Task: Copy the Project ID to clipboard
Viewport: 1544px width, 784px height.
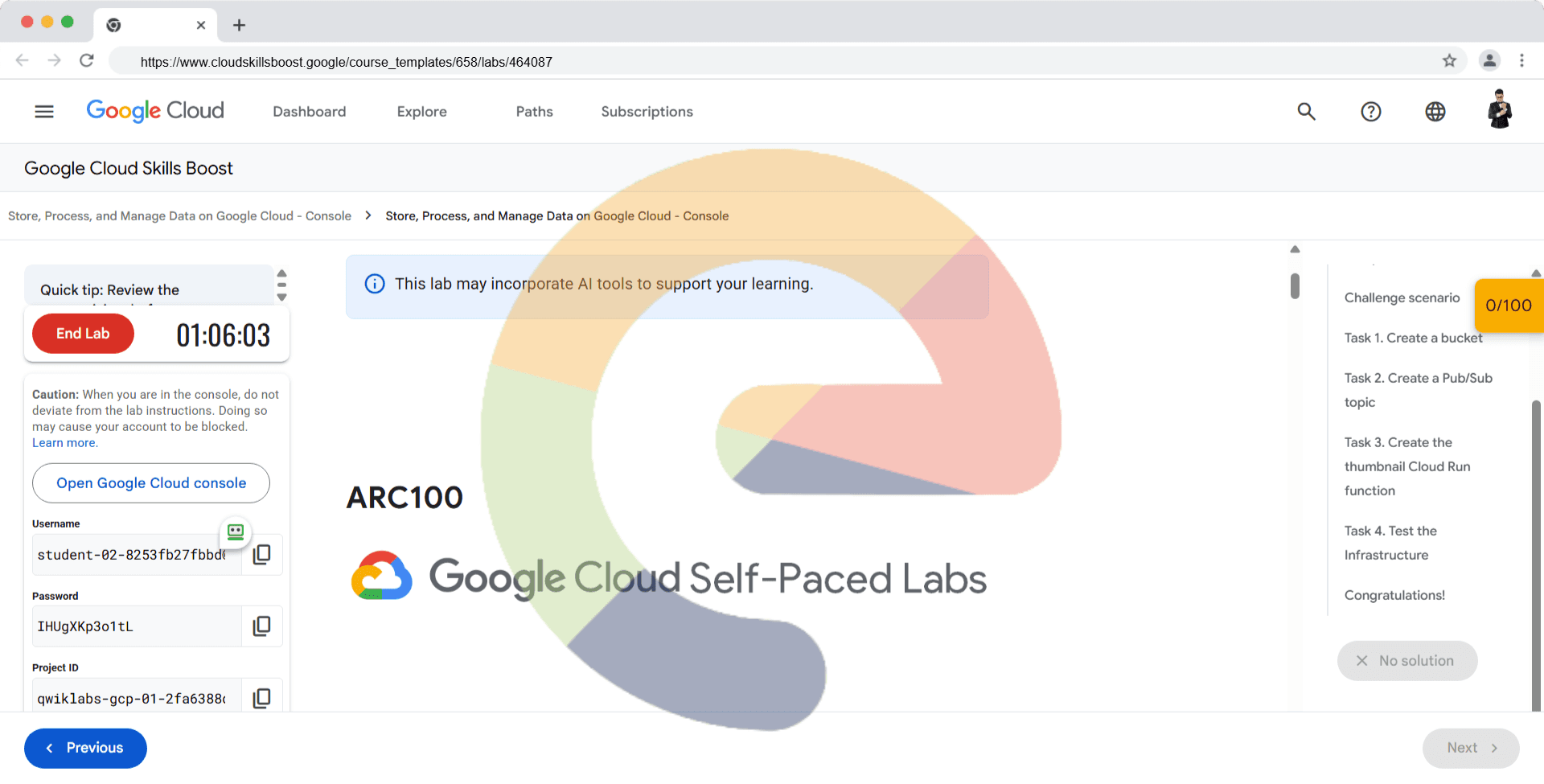Action: (x=262, y=698)
